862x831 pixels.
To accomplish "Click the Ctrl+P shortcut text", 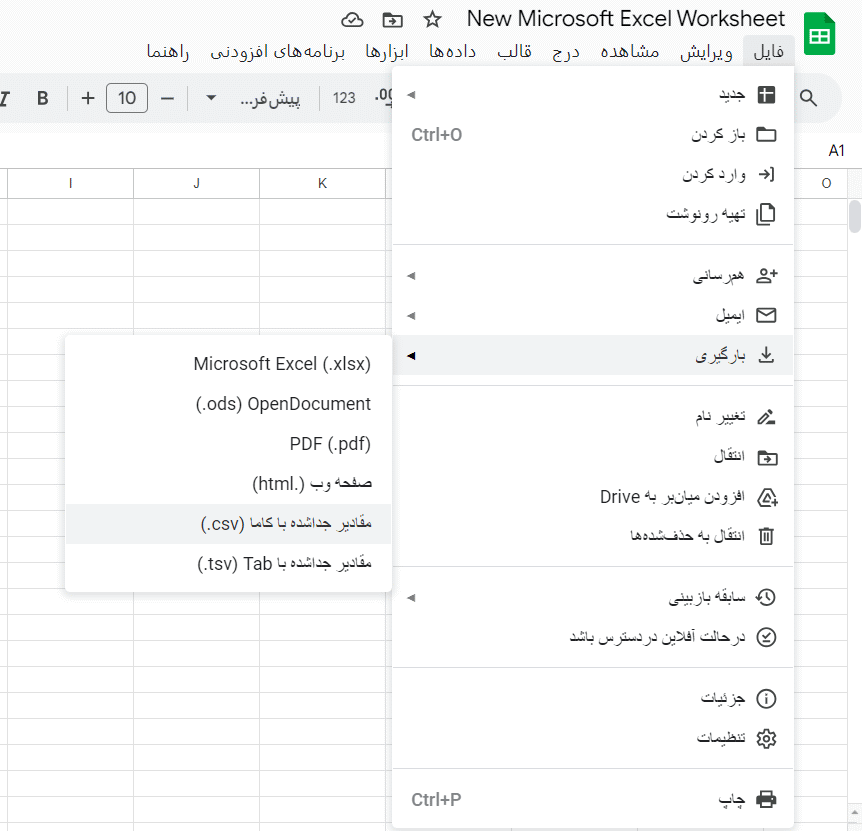I will coord(436,800).
